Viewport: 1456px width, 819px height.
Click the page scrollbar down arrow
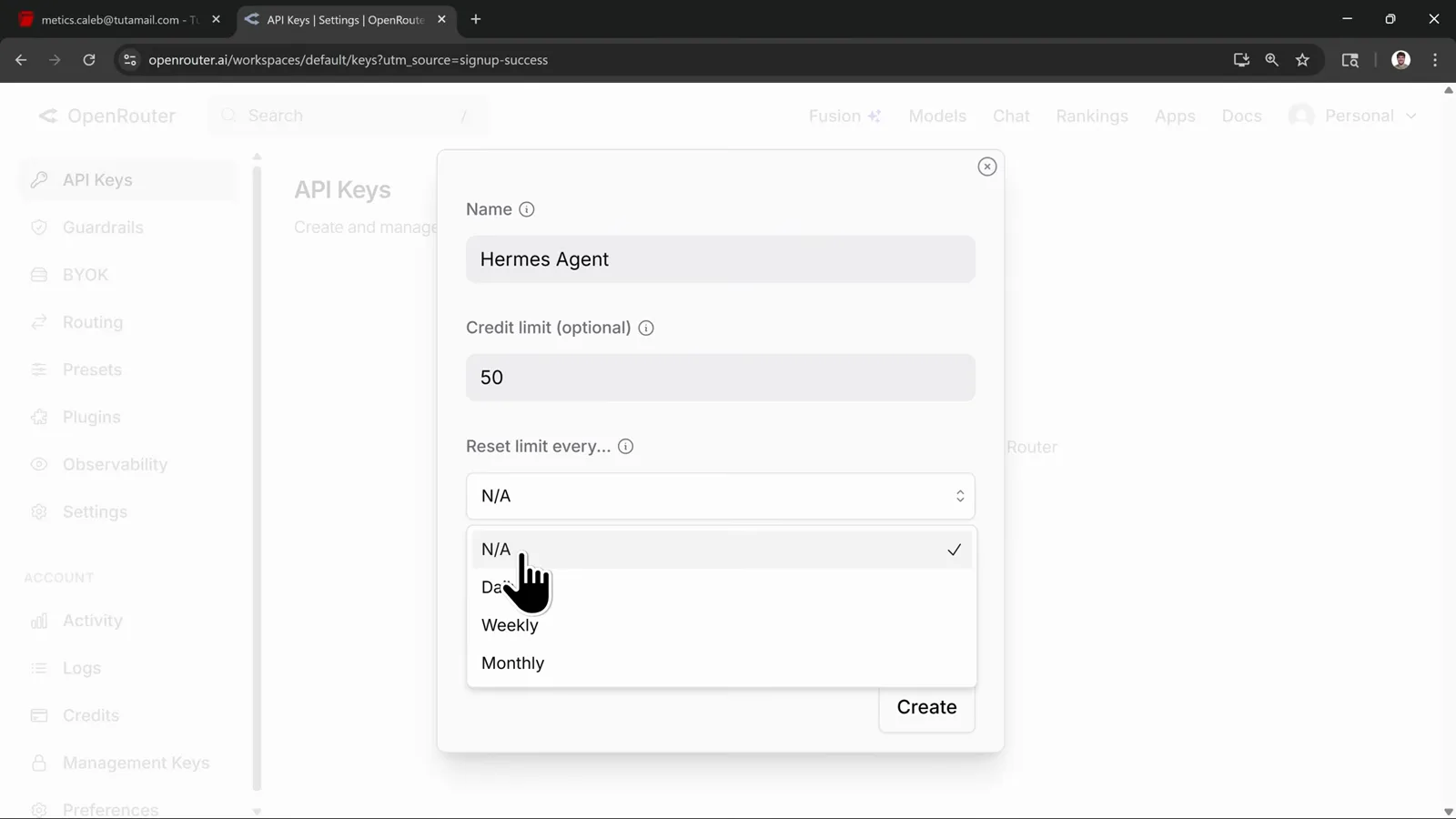1448,812
